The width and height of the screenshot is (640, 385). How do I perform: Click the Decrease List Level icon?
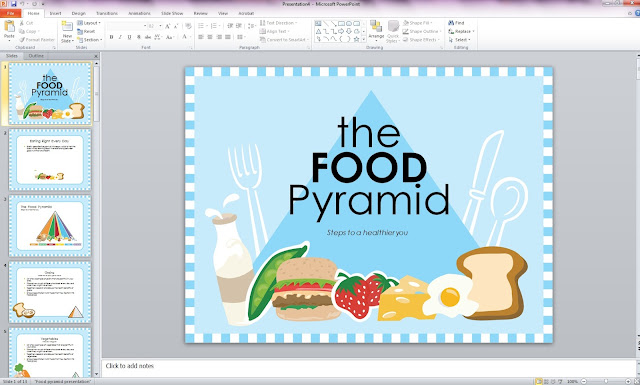230,26
